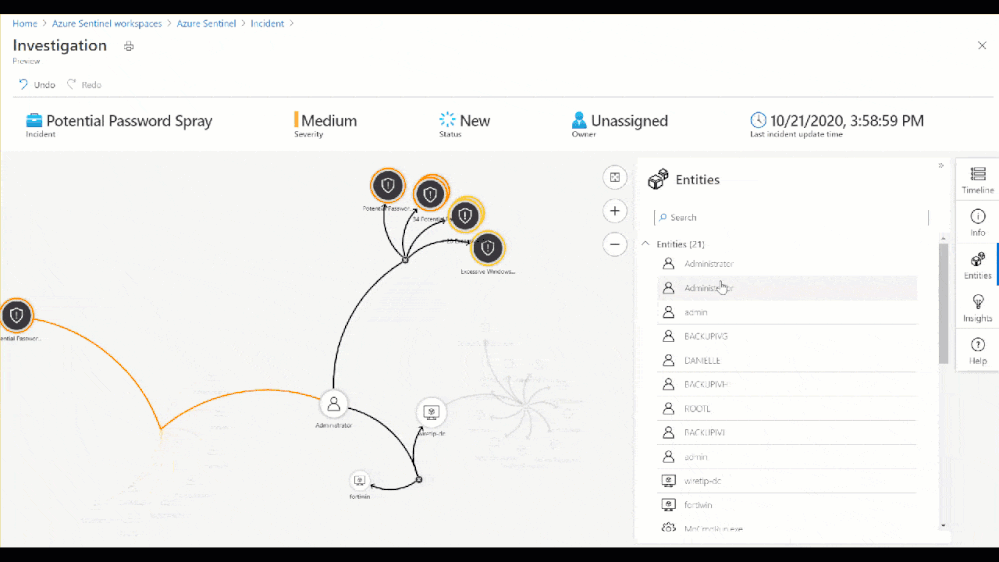This screenshot has height=562, width=999.
Task: Select the alert node at left graph edge
Action: tap(16, 315)
